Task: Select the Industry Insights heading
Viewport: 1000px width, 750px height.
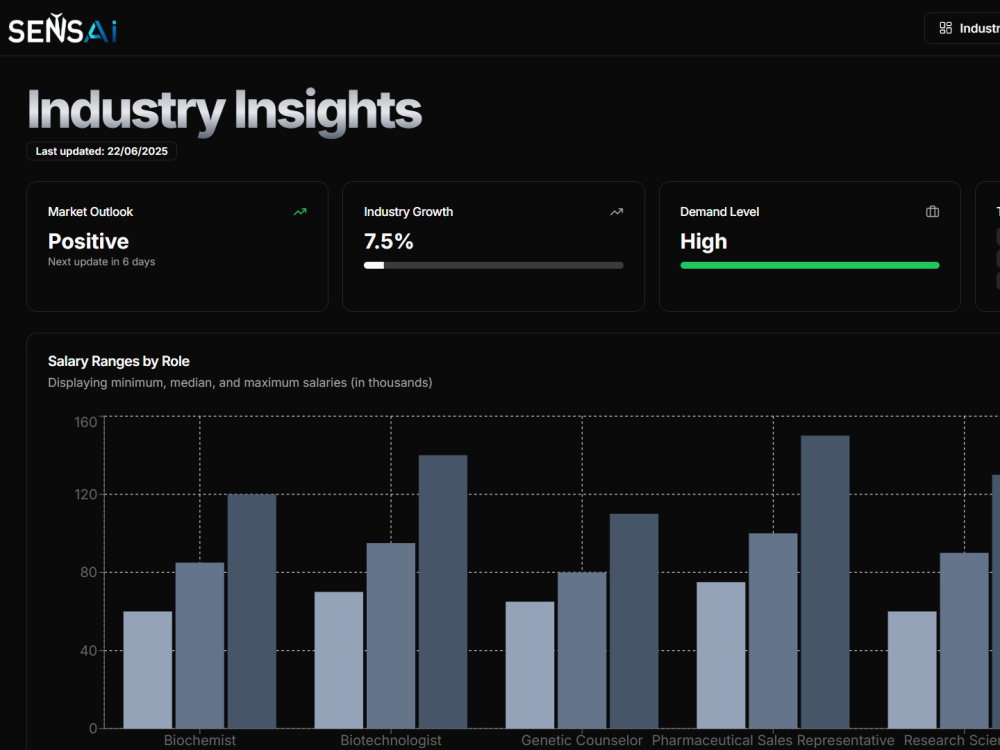Action: 224,111
